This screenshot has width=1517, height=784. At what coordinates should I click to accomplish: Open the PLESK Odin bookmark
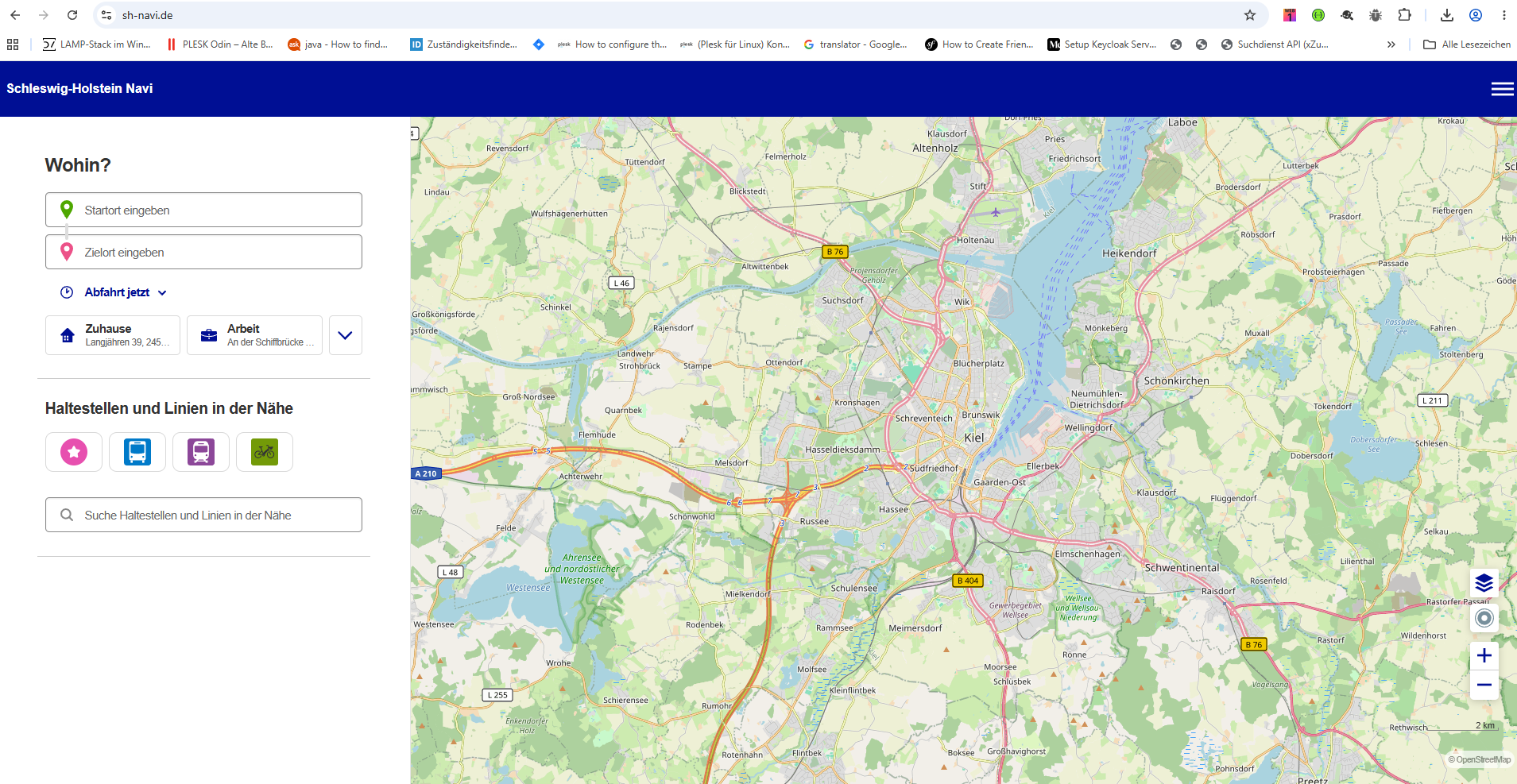(219, 44)
